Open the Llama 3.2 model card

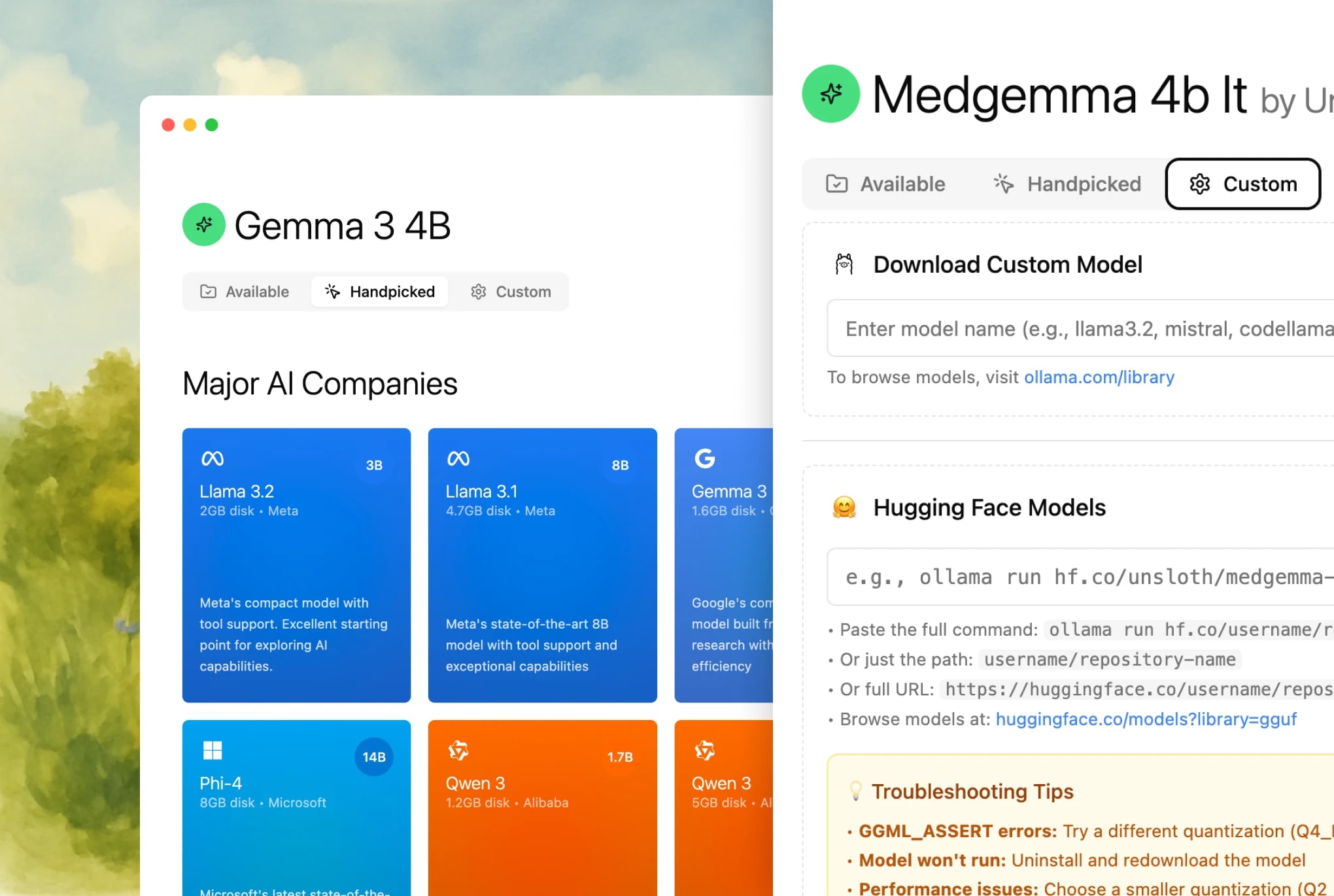coord(296,565)
